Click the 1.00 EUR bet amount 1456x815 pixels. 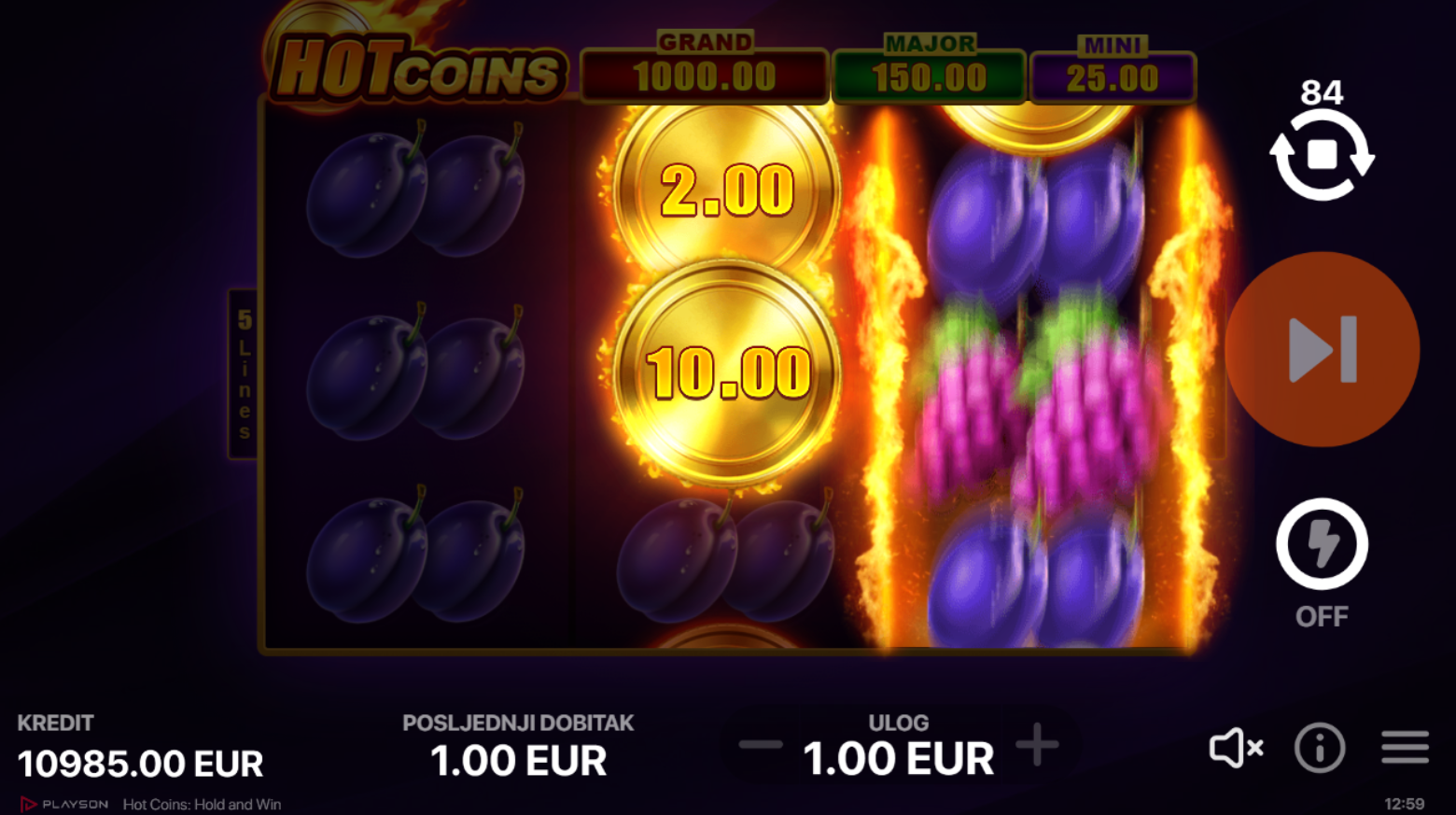(899, 759)
